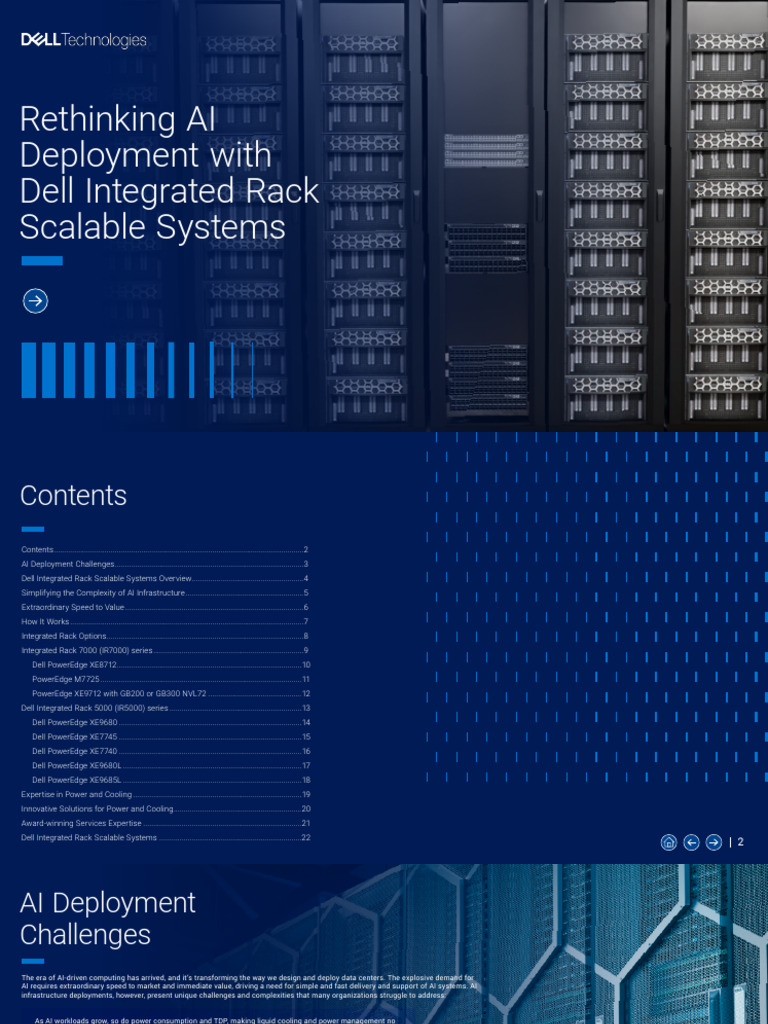Open the How It Works entry
The image size is (768, 1024).
pos(165,622)
